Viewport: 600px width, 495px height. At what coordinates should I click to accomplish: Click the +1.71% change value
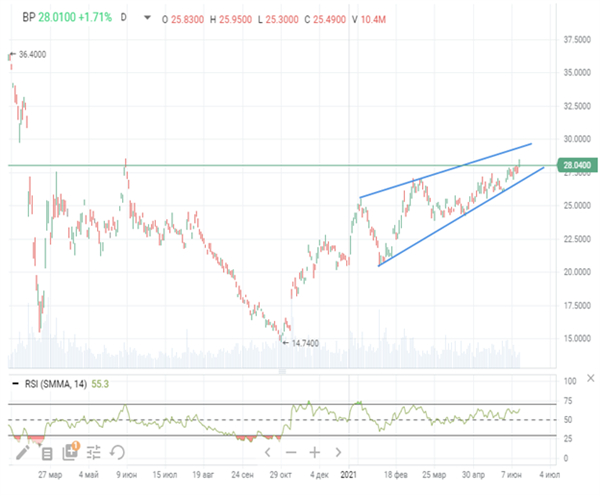(x=95, y=17)
